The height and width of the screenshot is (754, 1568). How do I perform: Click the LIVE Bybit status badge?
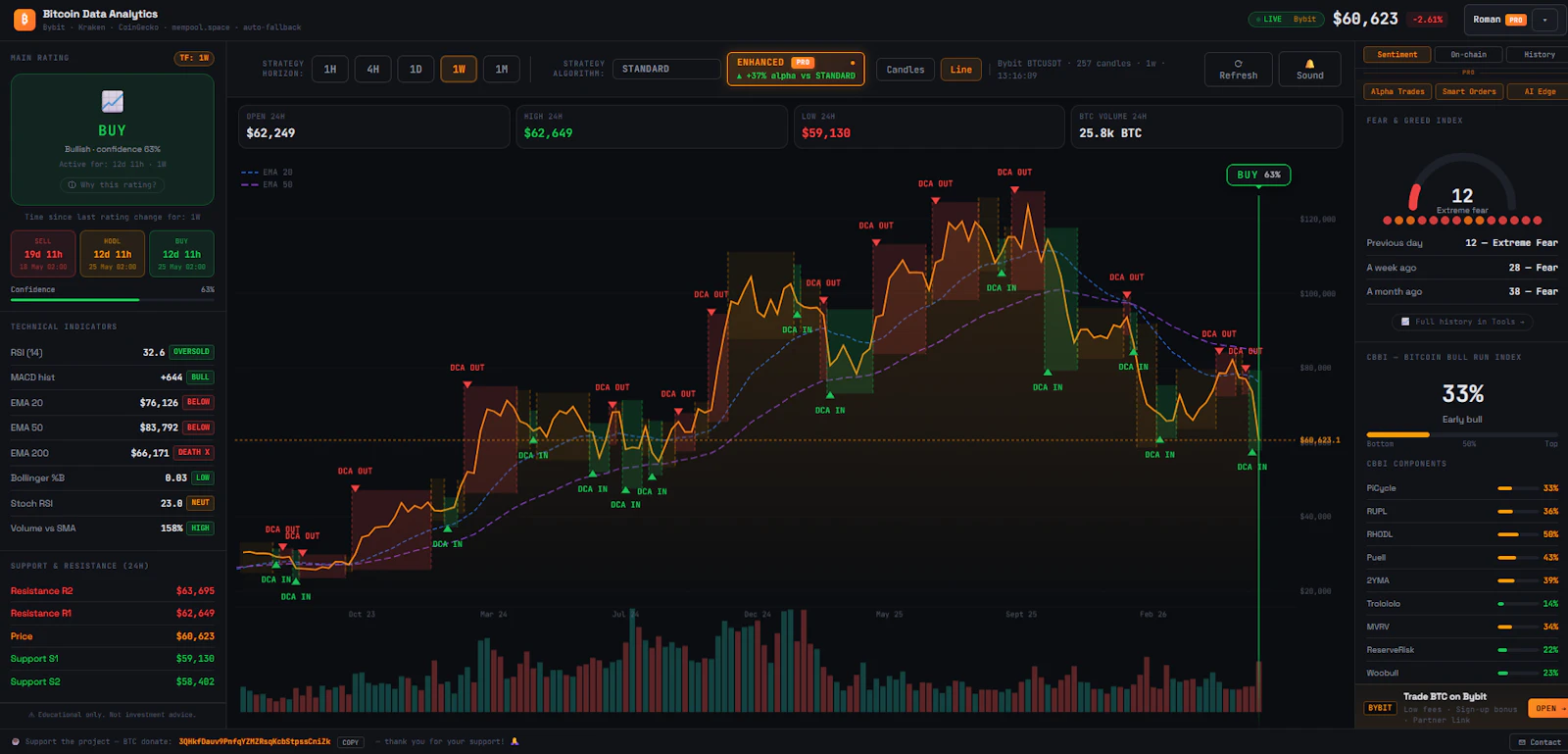[1286, 19]
